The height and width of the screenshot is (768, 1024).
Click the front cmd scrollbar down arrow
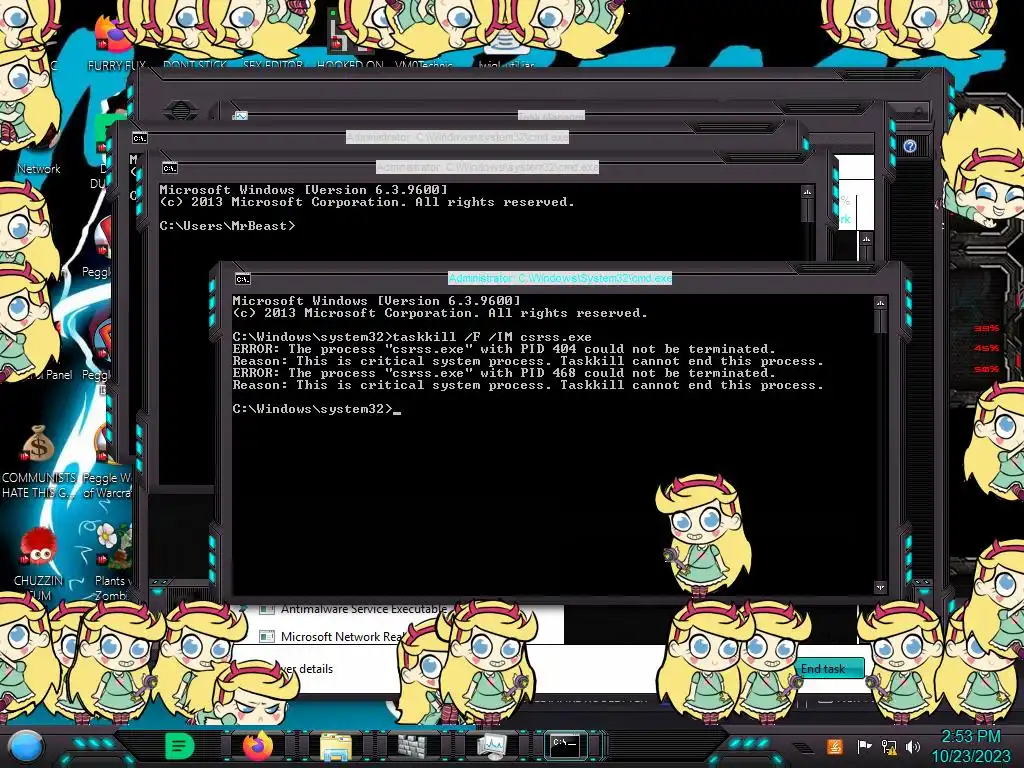coord(880,588)
